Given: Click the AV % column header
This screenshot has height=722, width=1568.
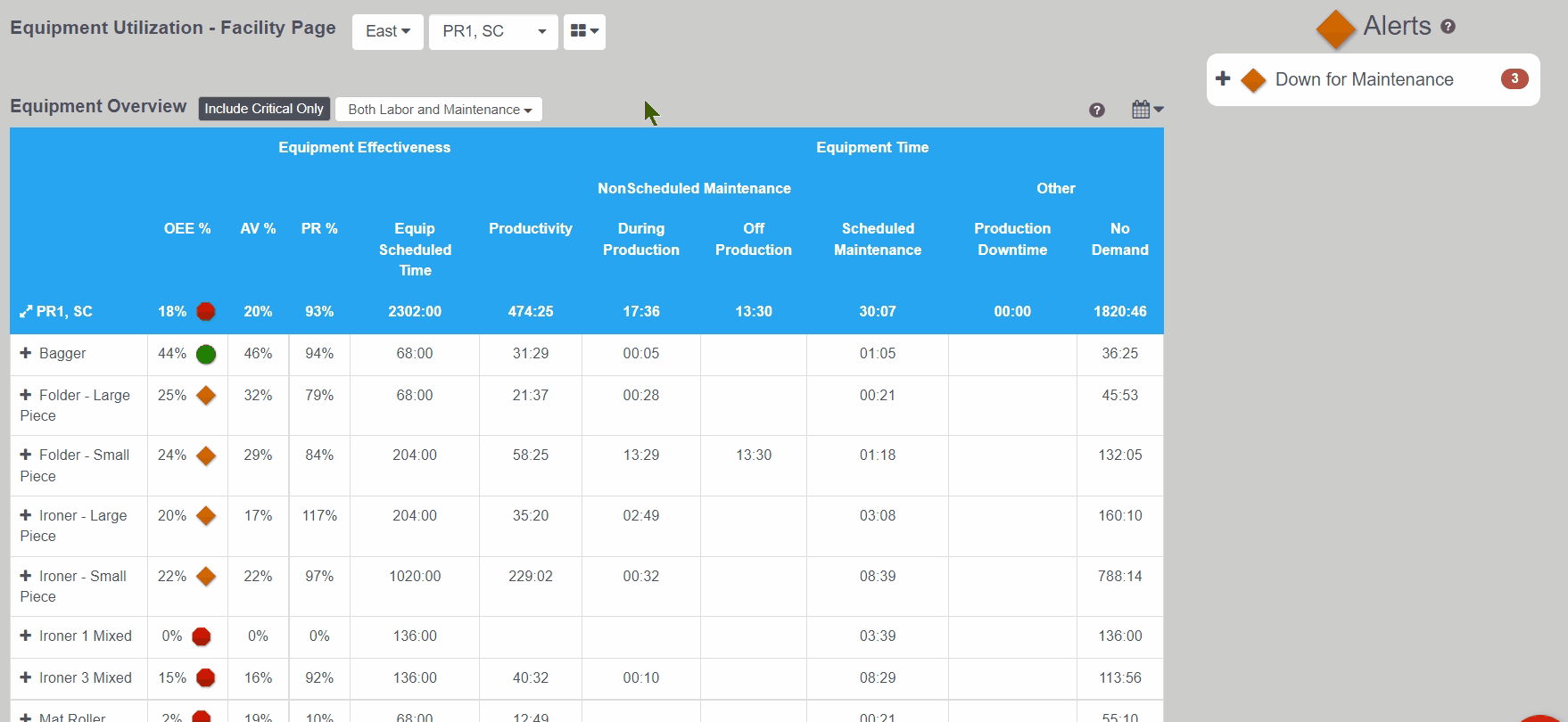Looking at the screenshot, I should coord(258,228).
